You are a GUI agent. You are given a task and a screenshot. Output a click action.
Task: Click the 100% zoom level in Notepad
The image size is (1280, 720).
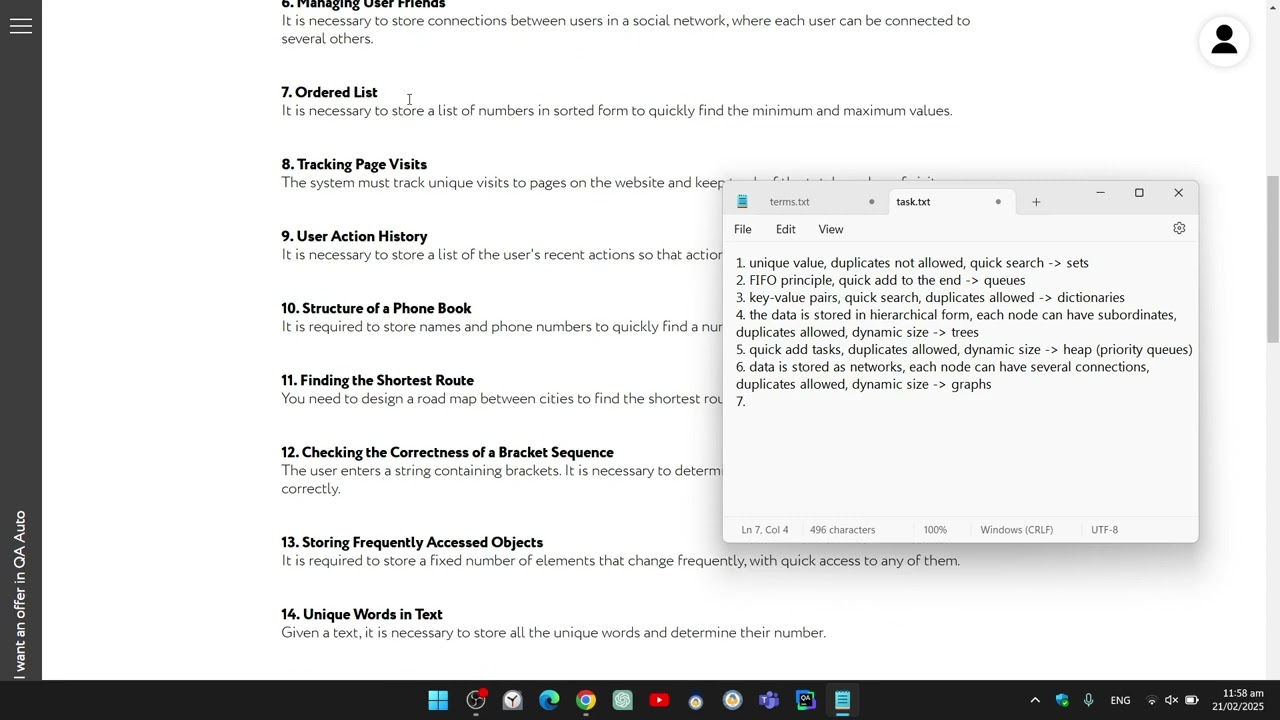point(935,530)
